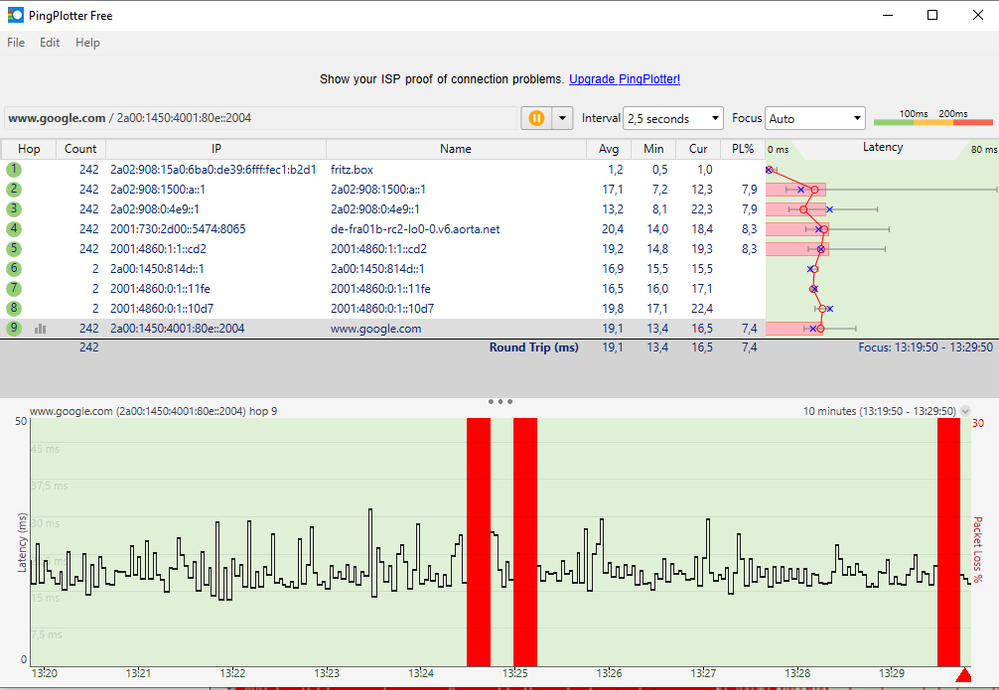Open the Edit menu
The width and height of the screenshot is (999, 690).
tap(50, 43)
